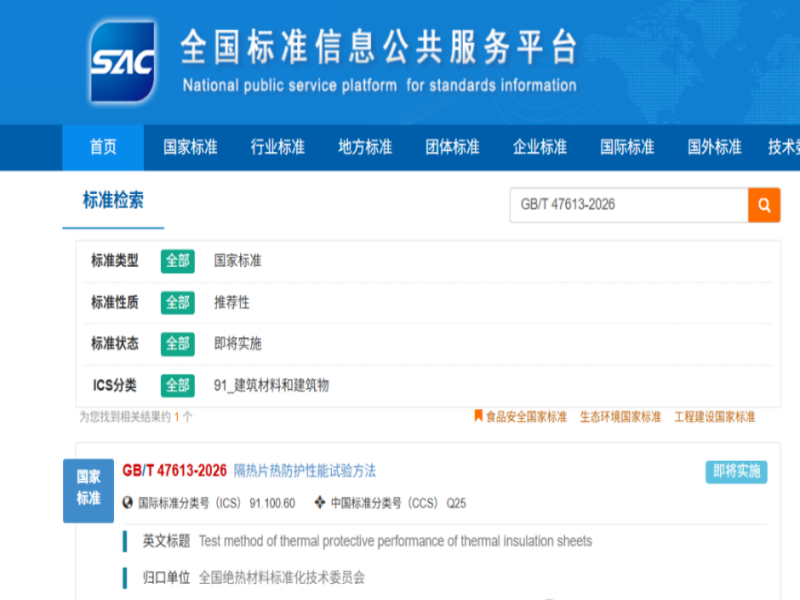Open the 企业标准 navigation tab
Viewport: 800px width, 600px height.
pos(540,147)
